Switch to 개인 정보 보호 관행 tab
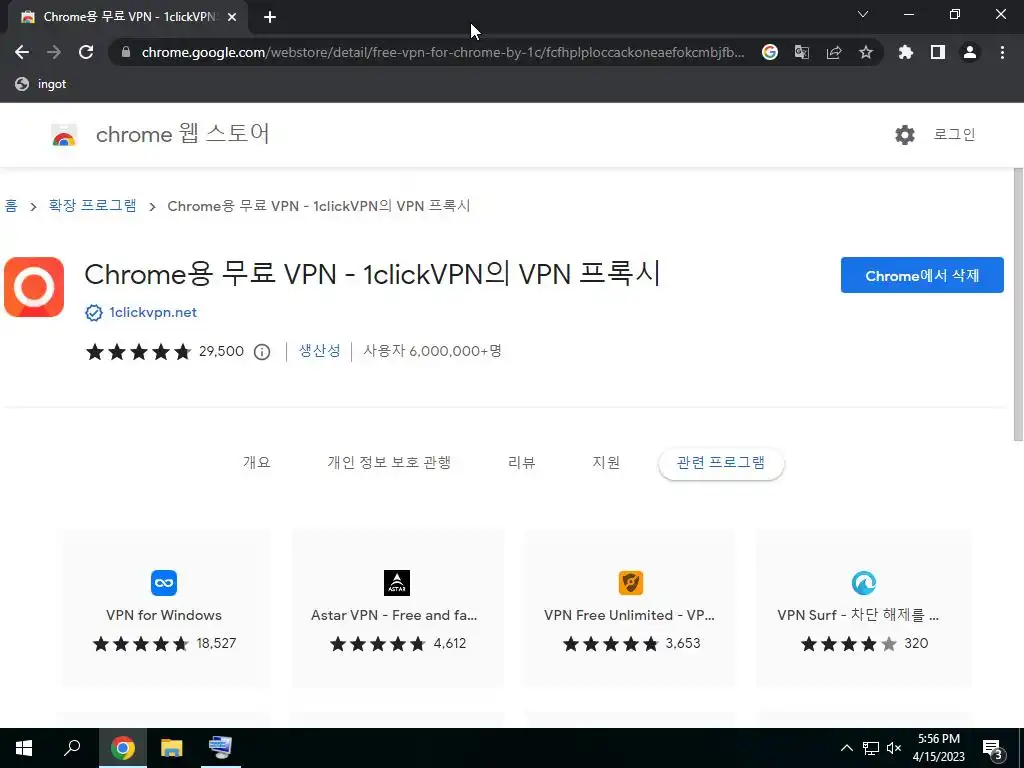 [389, 463]
